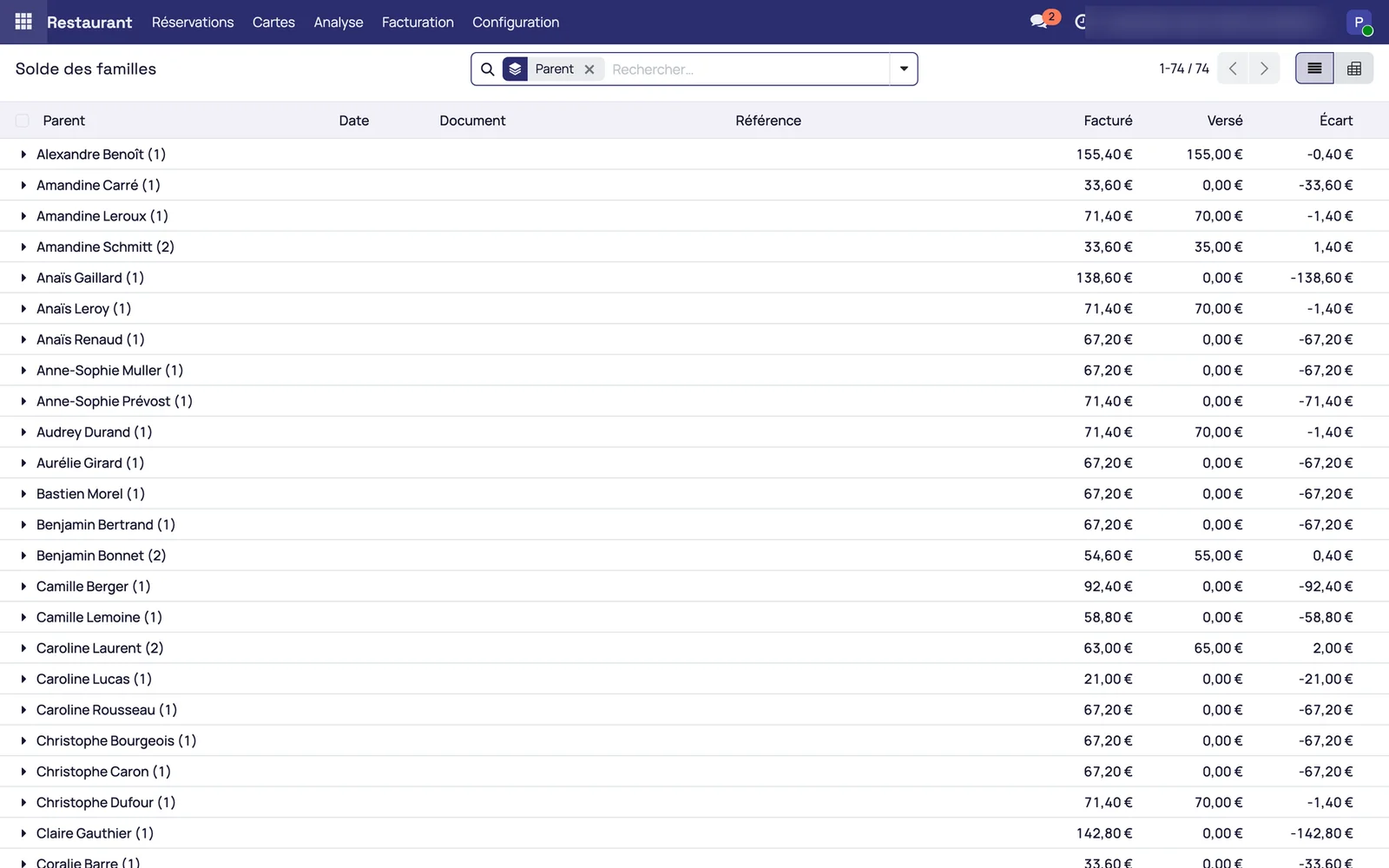Sort by the Date column header
The image size is (1389, 868).
pos(354,121)
